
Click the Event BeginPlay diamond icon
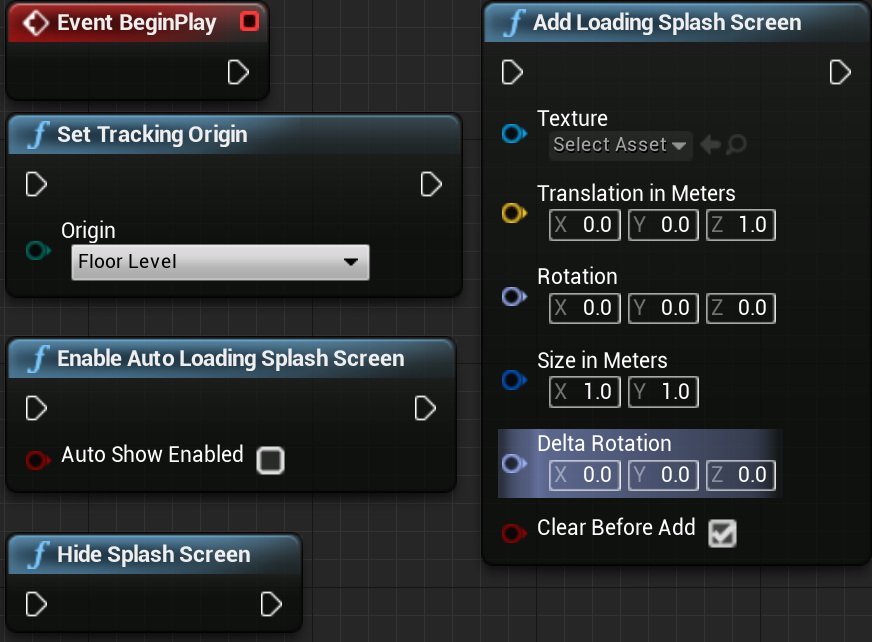pos(36,23)
